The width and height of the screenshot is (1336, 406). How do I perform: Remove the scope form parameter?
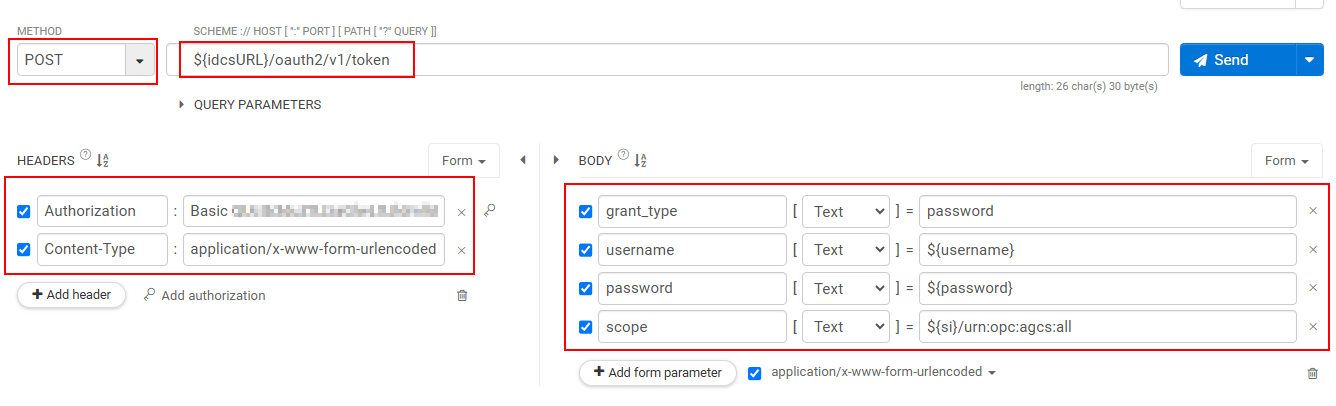1313,326
